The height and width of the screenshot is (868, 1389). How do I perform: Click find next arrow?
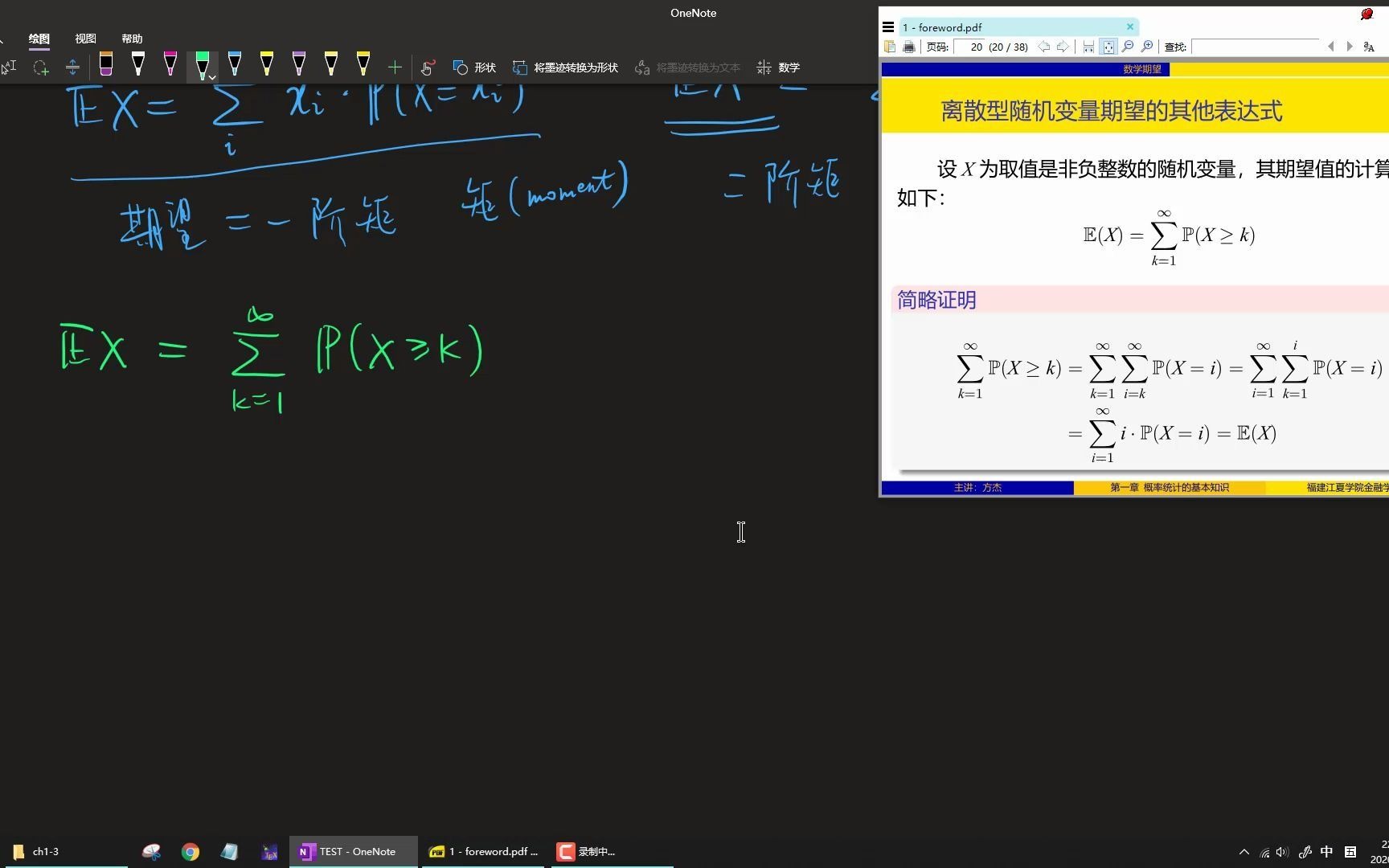[1350, 47]
